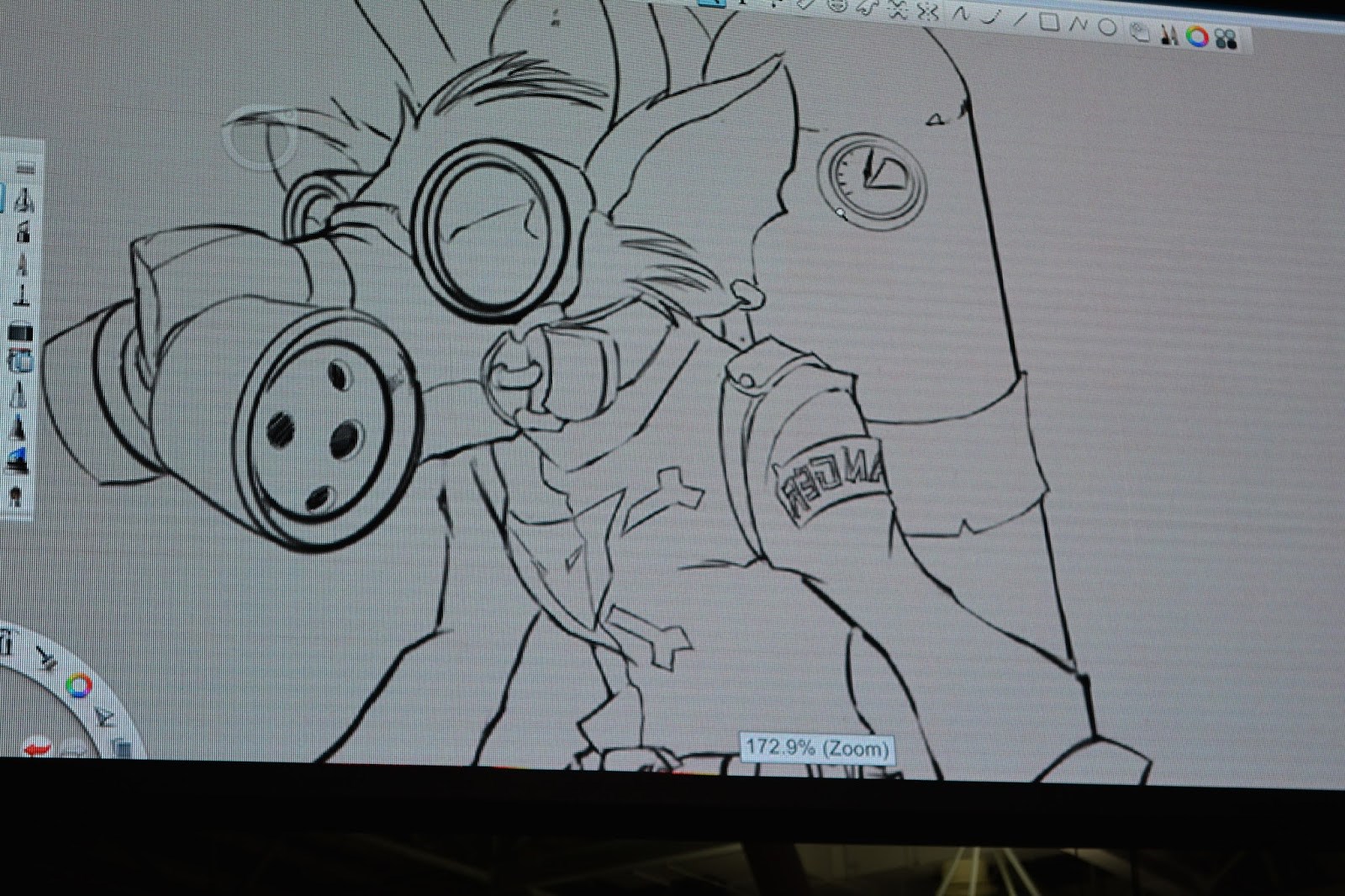Select the blue ringed eraser in brush palette
This screenshot has width=1345, height=896.
tap(21, 361)
